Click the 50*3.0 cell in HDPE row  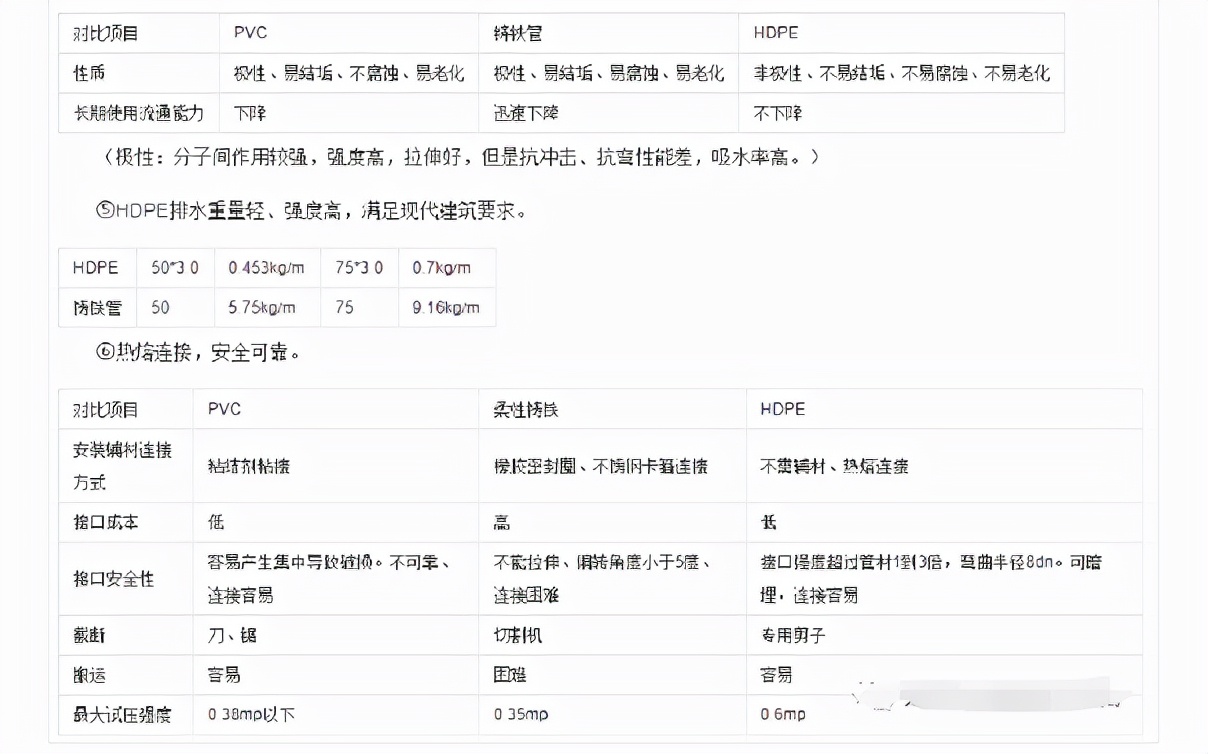[x=171, y=267]
